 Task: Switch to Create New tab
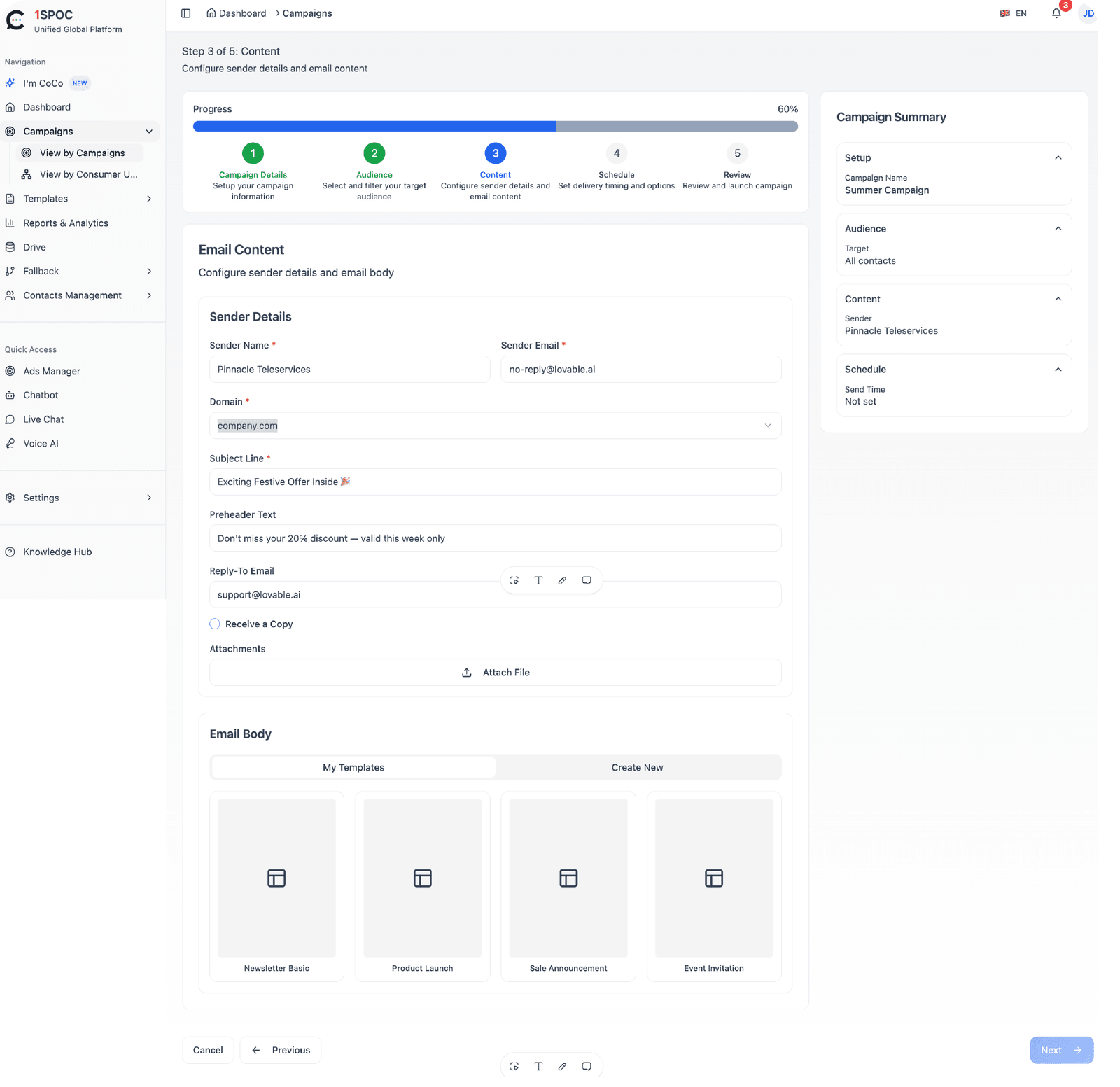tap(637, 767)
